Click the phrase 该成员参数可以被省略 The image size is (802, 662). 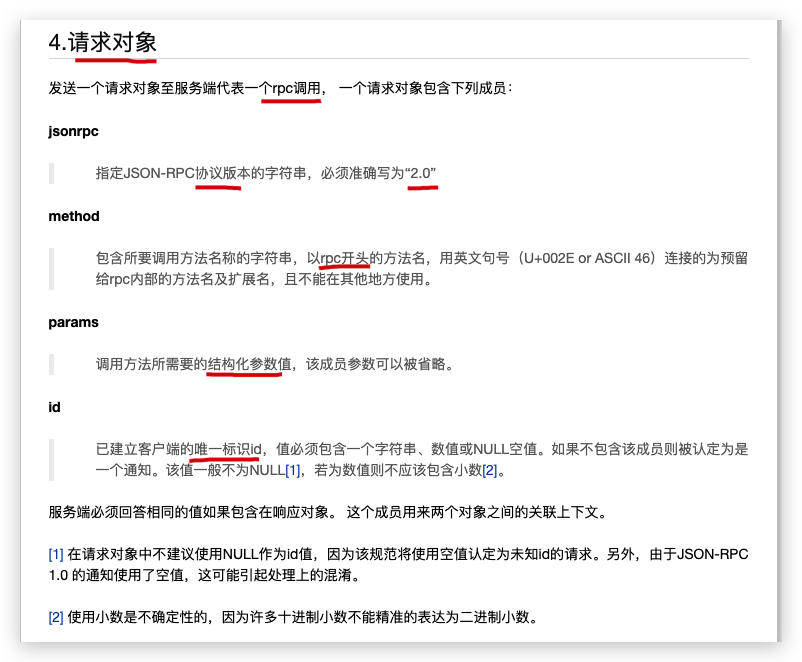(375, 364)
